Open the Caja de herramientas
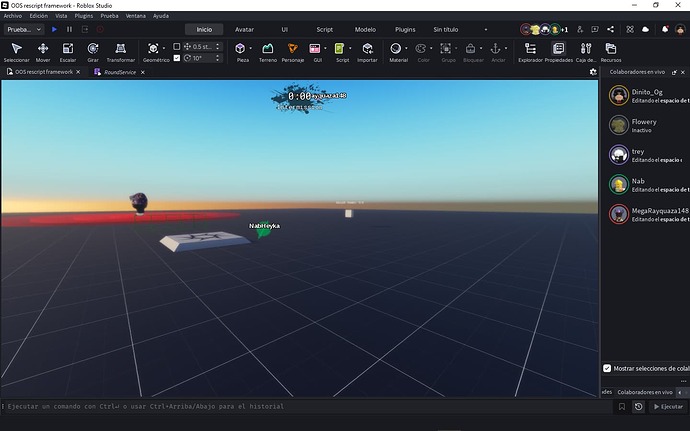Image resolution: width=690 pixels, height=431 pixels. coord(586,52)
